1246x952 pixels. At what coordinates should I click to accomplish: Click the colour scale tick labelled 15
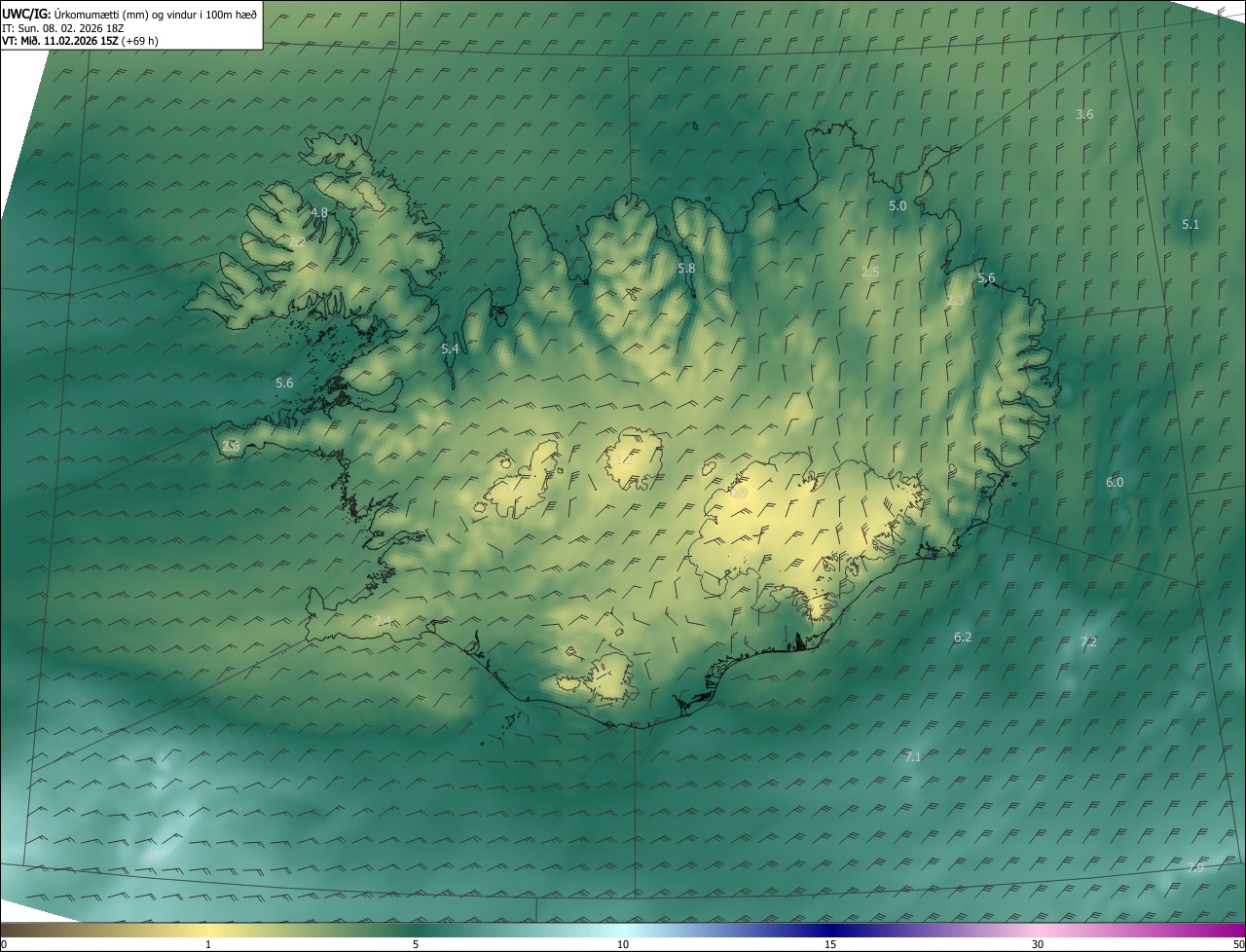829,944
